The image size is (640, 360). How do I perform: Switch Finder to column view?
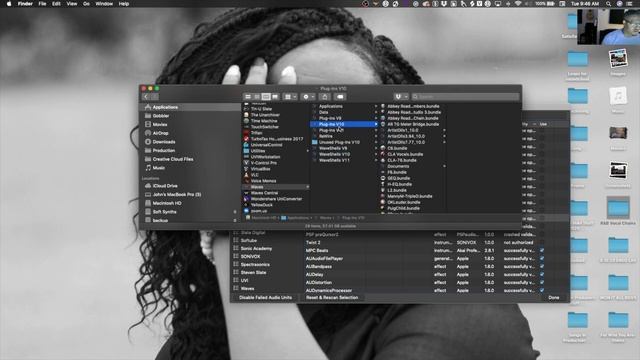coord(266,97)
